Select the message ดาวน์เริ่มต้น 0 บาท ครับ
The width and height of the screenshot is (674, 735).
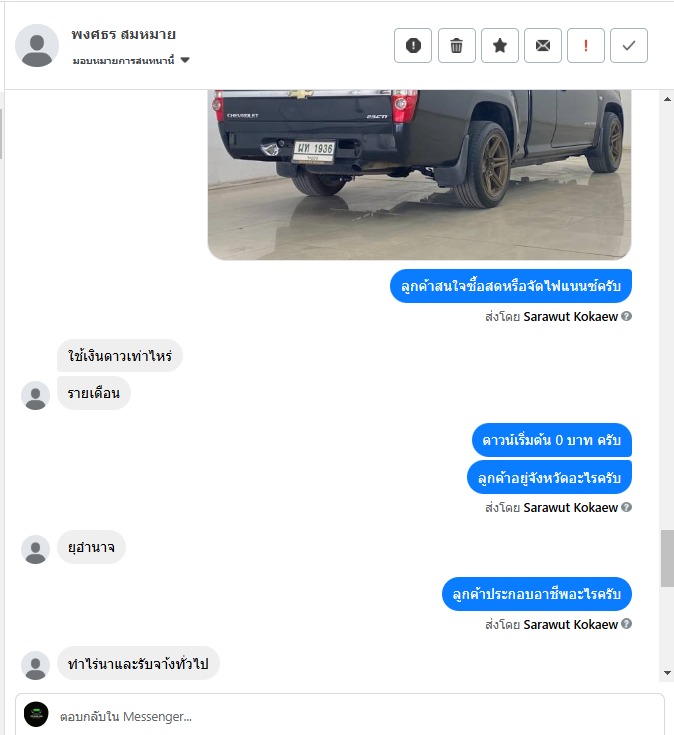[x=552, y=440]
